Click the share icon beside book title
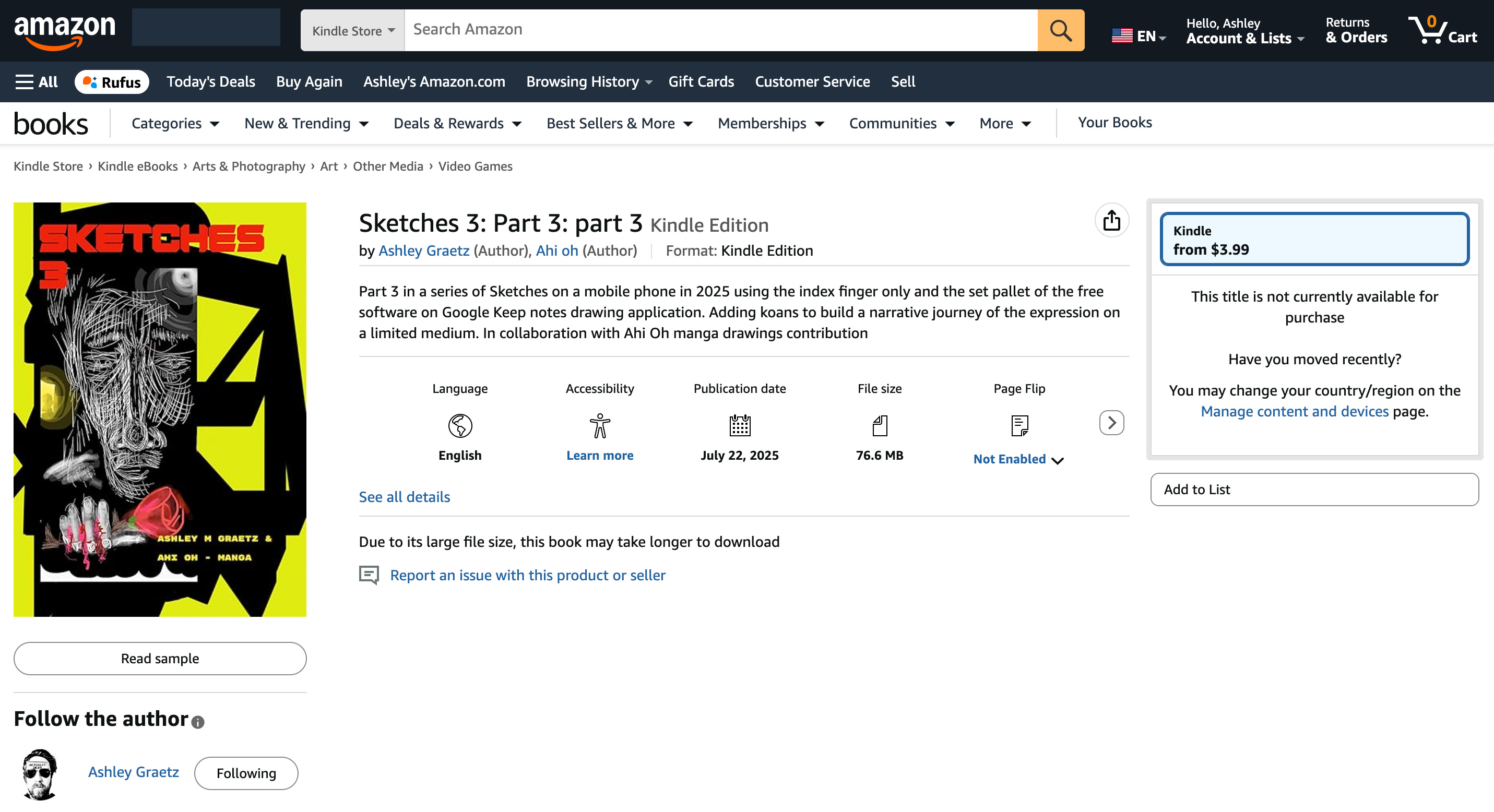 click(x=1111, y=220)
